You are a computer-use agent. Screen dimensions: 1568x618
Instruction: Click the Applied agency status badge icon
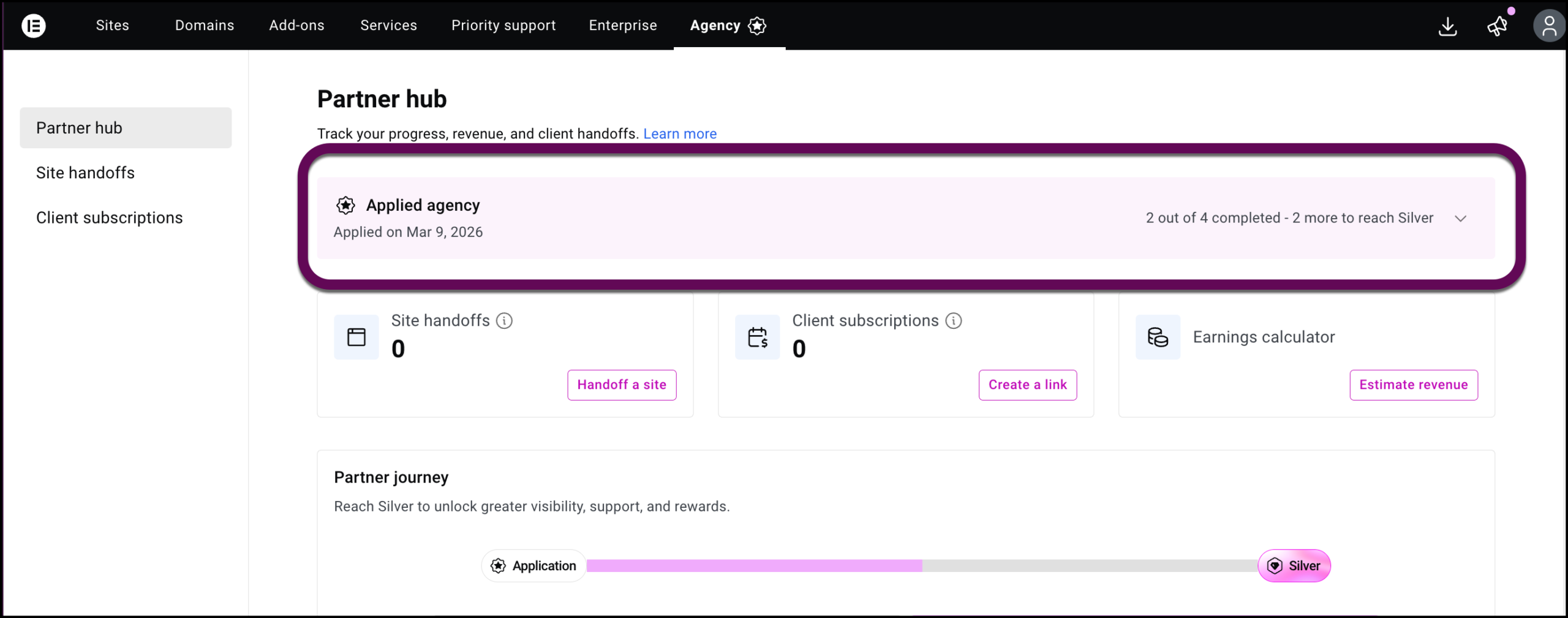pyautogui.click(x=345, y=205)
